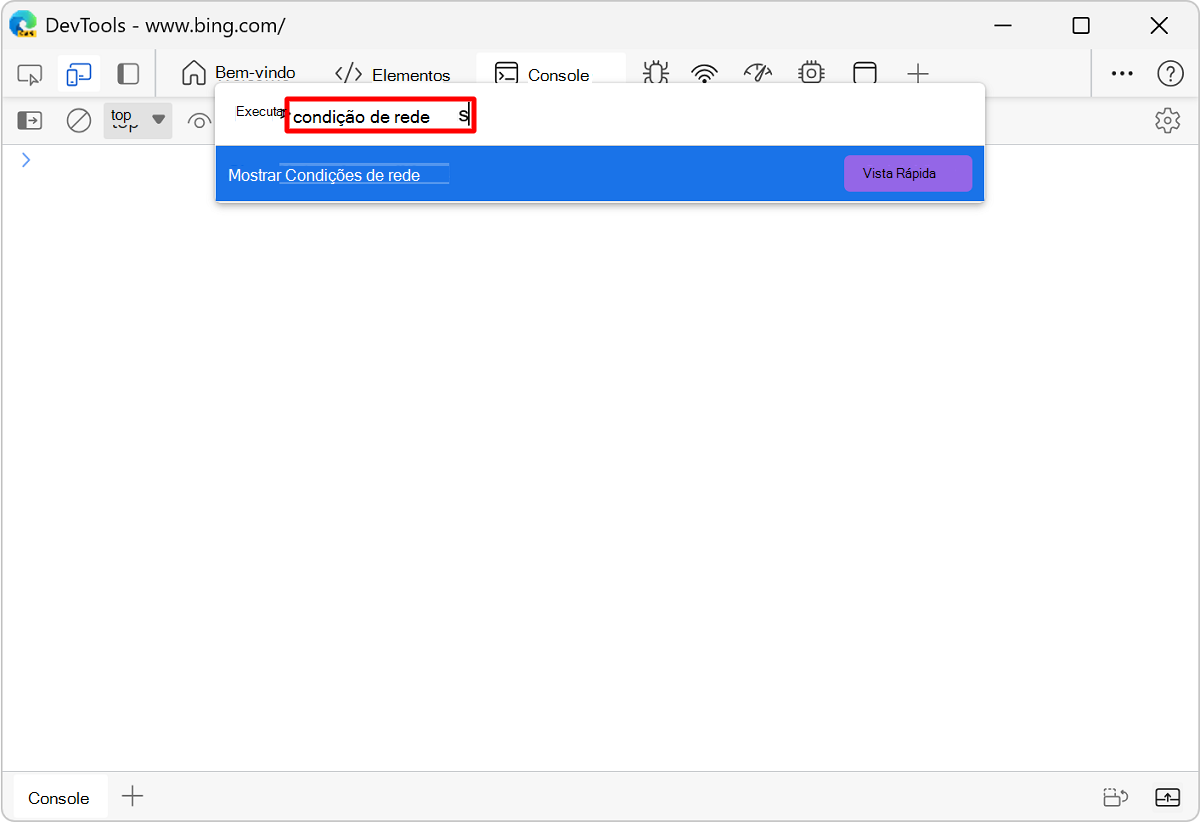Move Quick View to activity bar icon
The height and width of the screenshot is (822, 1200).
pyautogui.click(x=1116, y=797)
